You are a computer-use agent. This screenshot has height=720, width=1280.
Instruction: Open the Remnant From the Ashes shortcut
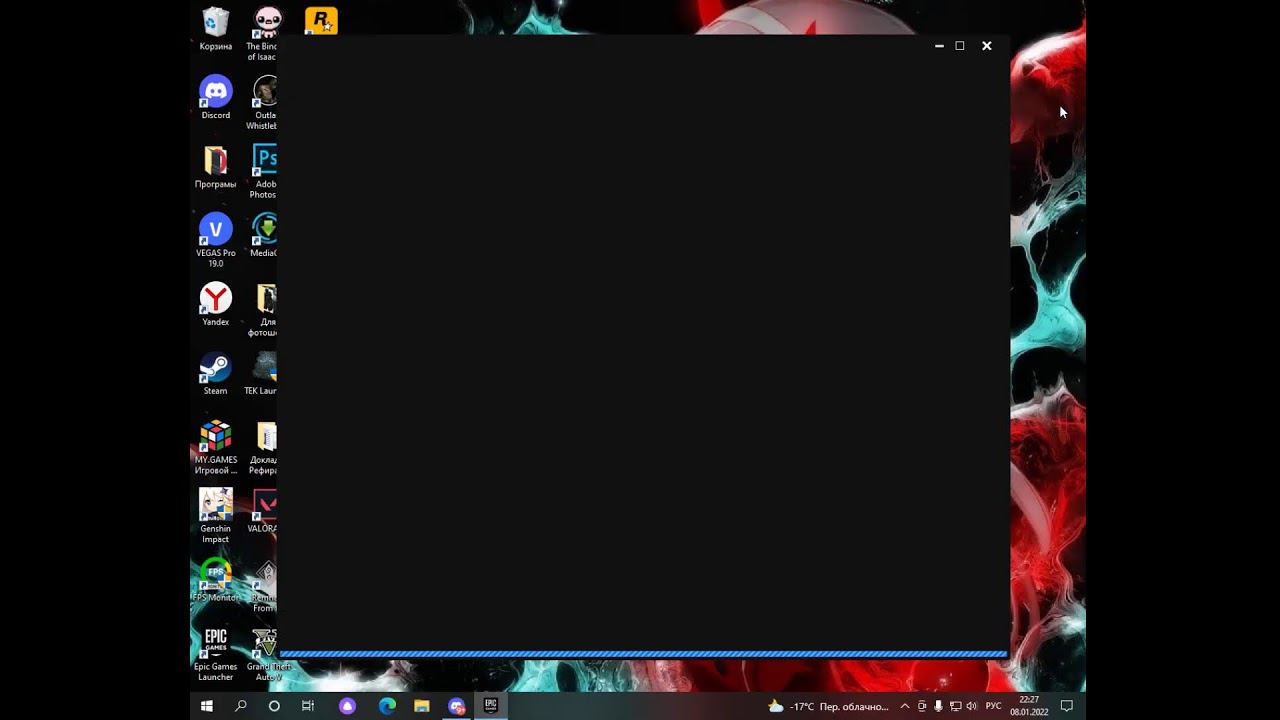tap(264, 585)
